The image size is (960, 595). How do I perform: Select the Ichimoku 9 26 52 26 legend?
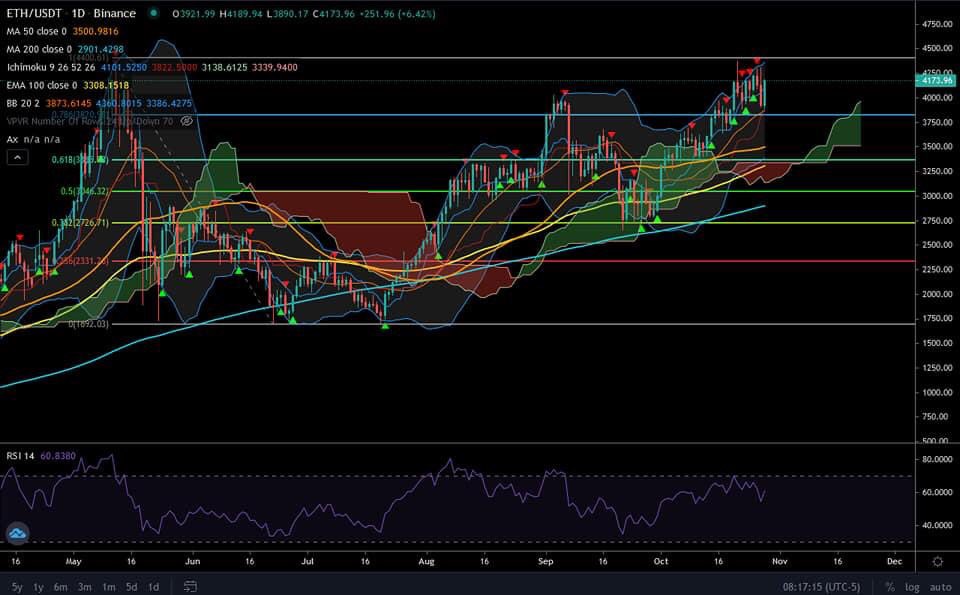(51, 67)
